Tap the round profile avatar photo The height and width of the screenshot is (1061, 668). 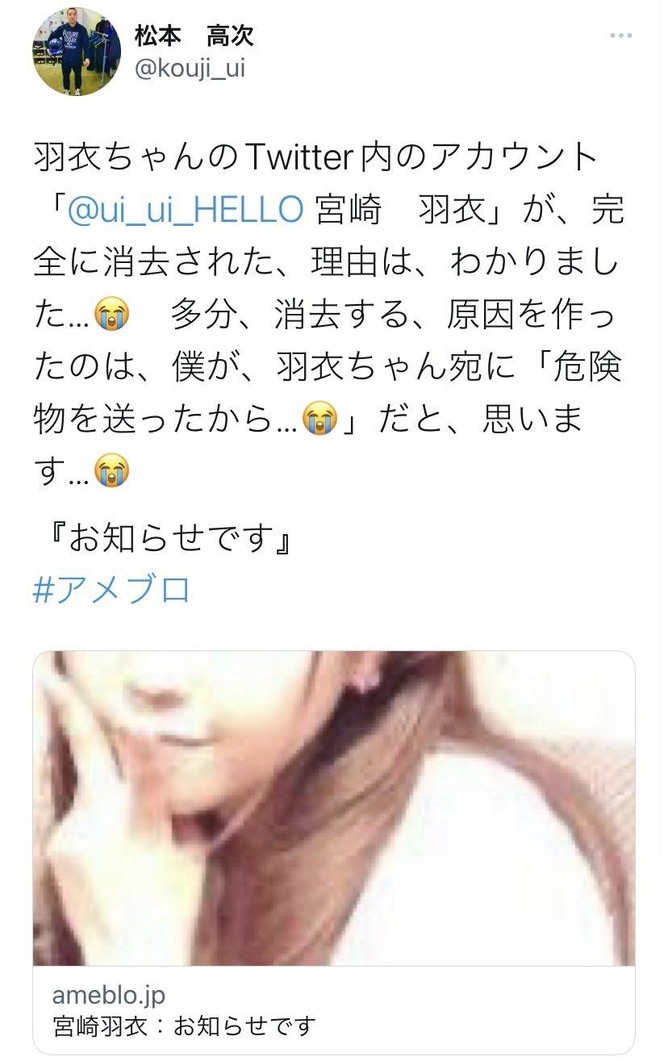click(x=76, y=52)
